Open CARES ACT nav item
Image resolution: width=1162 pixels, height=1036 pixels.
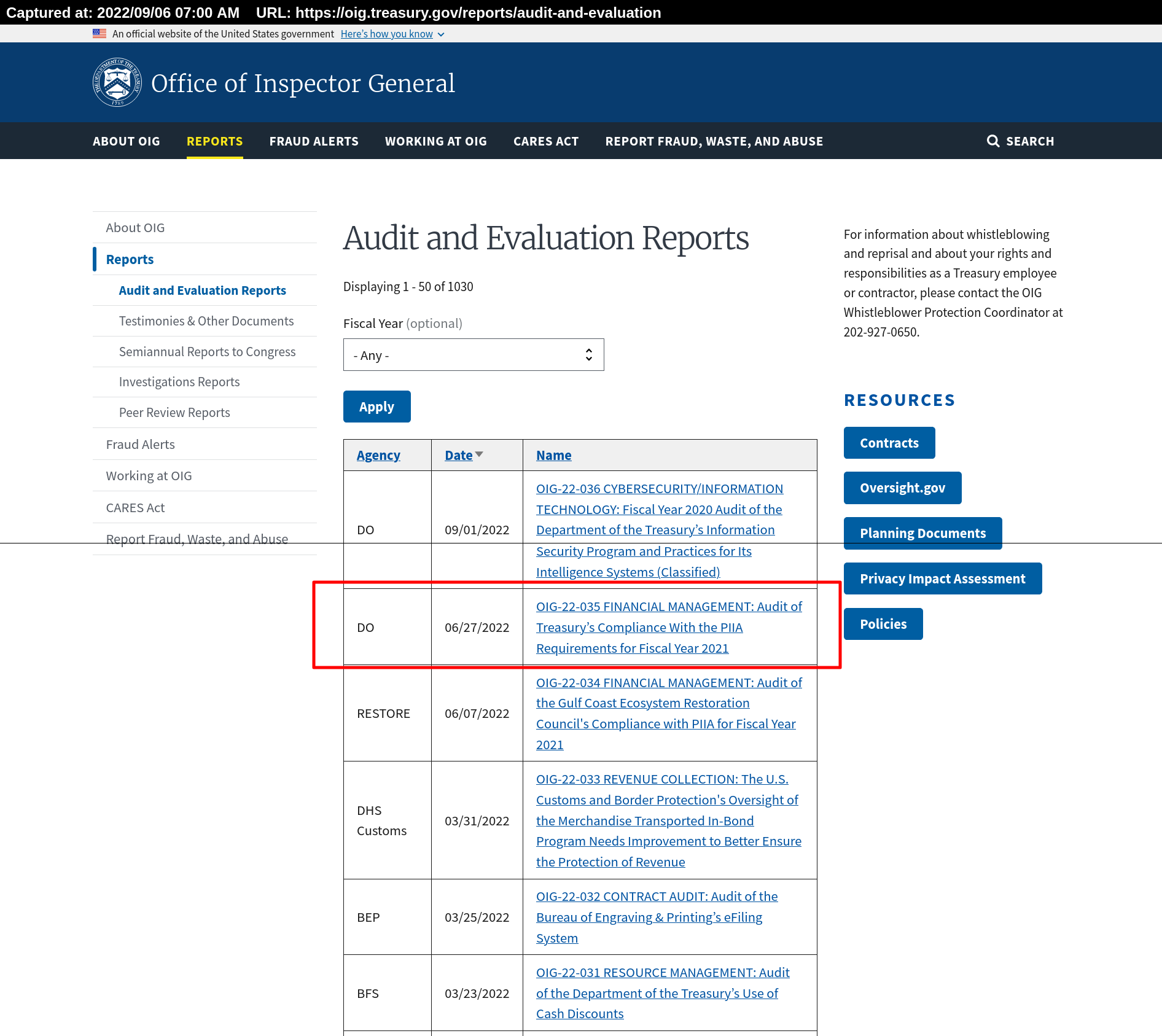546,141
